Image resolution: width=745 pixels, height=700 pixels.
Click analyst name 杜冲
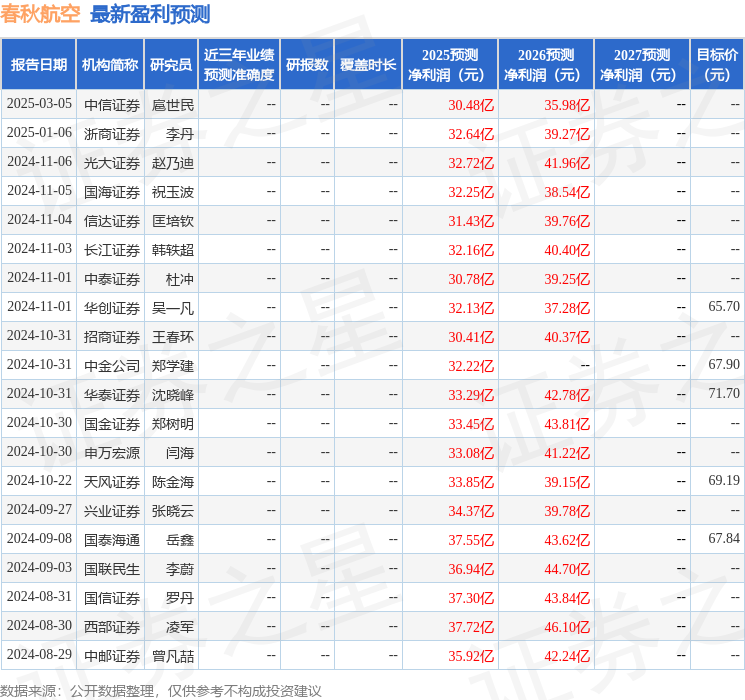[x=180, y=279]
